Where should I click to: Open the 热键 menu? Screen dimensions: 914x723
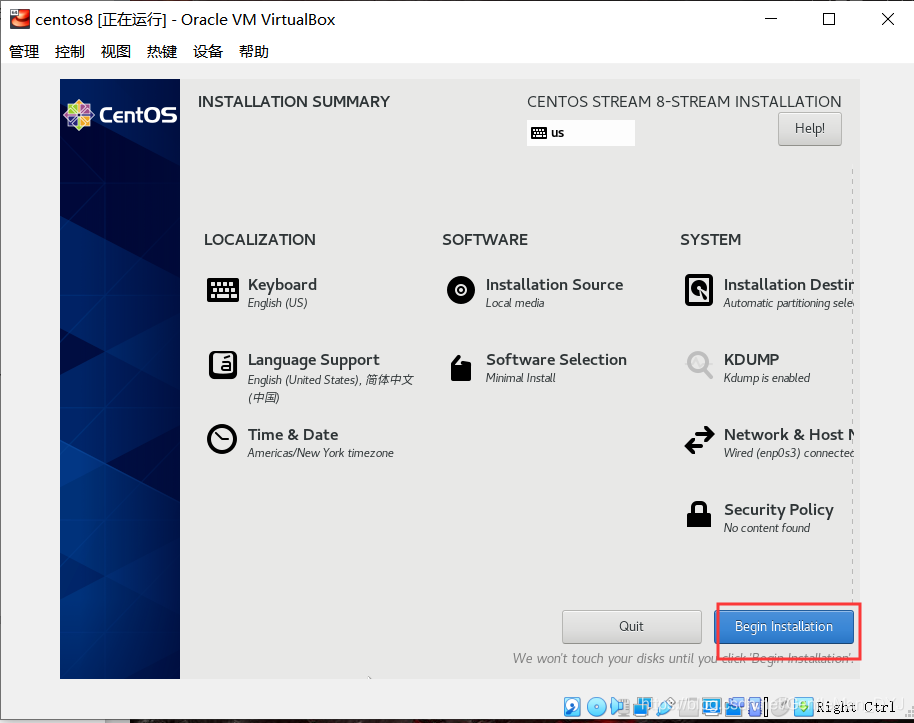161,52
